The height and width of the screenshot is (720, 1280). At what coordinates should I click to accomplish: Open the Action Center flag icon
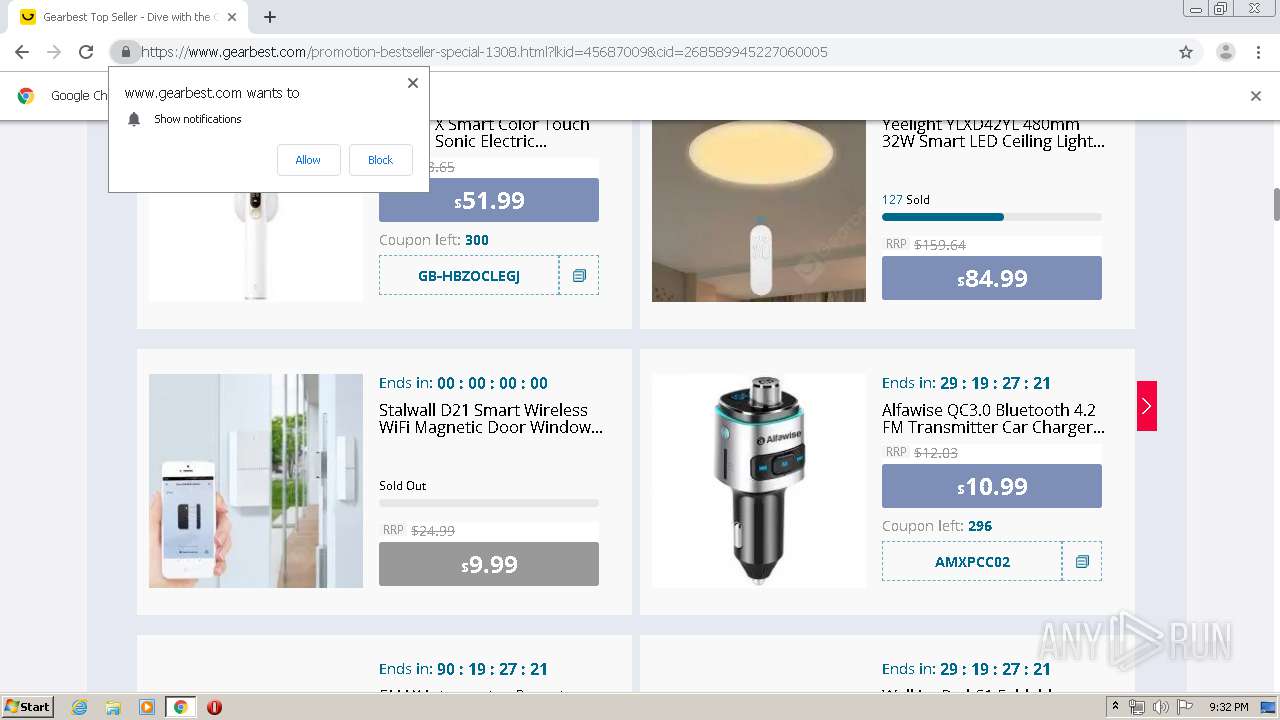[1184, 707]
